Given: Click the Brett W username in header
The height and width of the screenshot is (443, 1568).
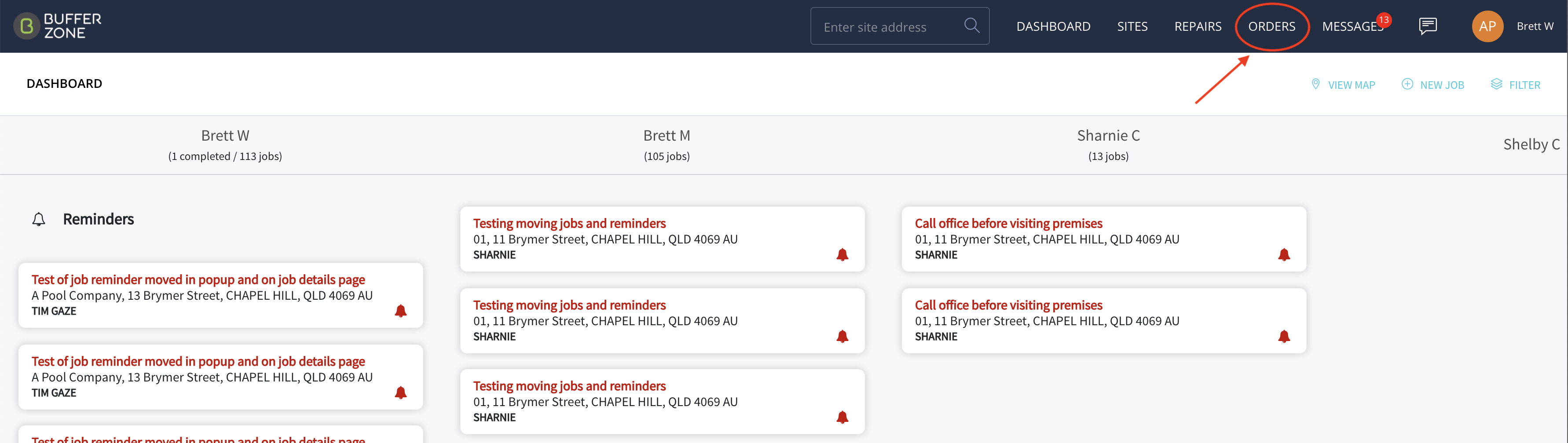Looking at the screenshot, I should 1535,26.
